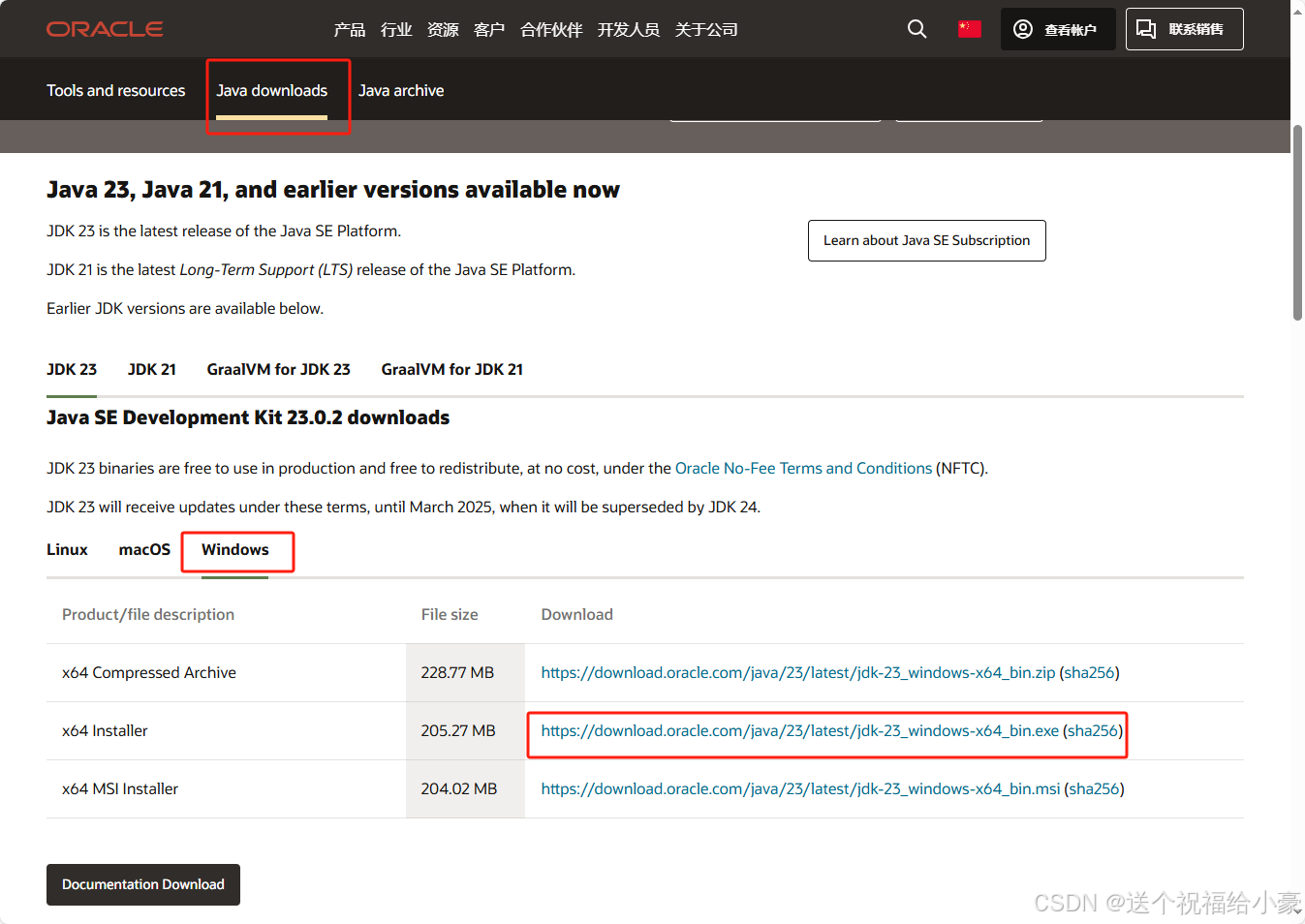
Task: Click the Product/file description column header
Action: pyautogui.click(x=148, y=614)
